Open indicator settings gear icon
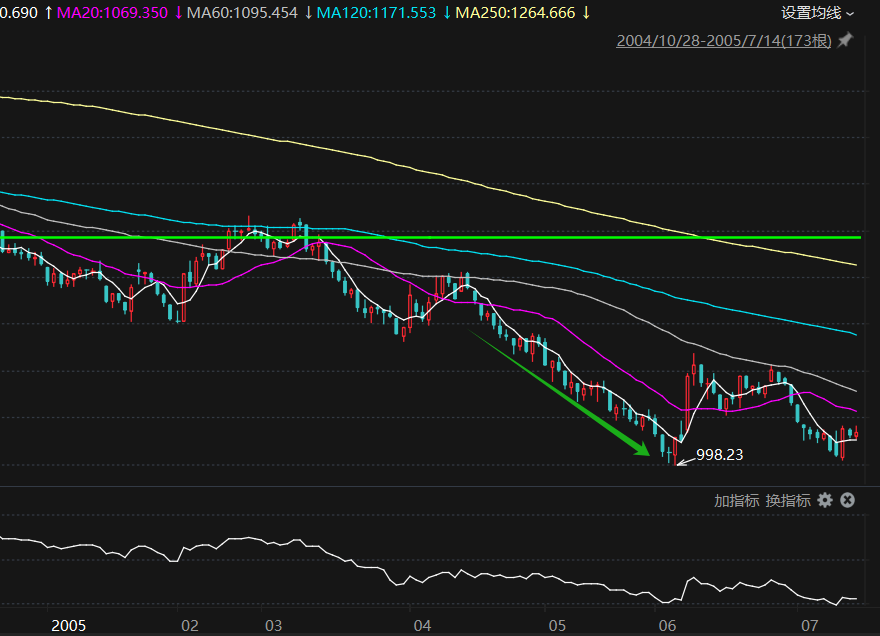 [x=824, y=500]
